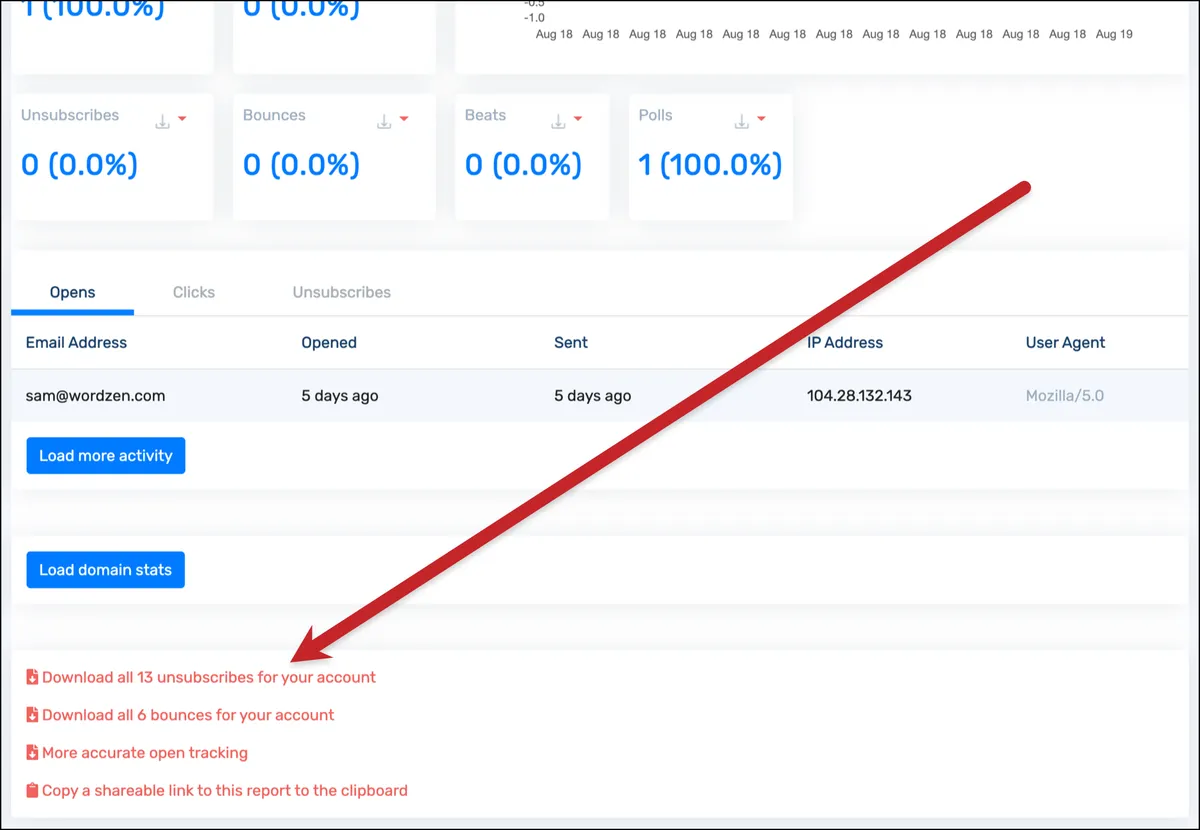
Task: Click the Opened column header
Action: coord(329,342)
